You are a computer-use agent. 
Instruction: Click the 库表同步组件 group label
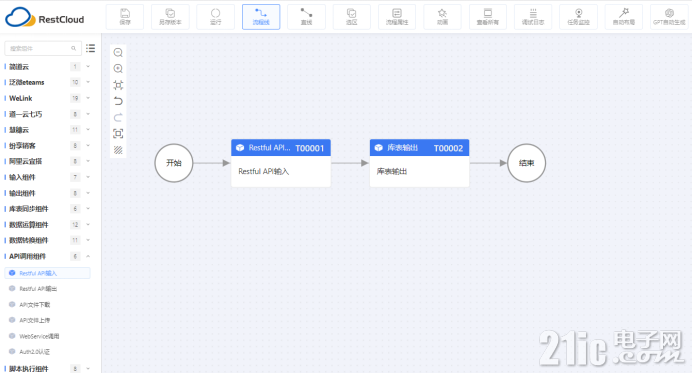pos(29,209)
